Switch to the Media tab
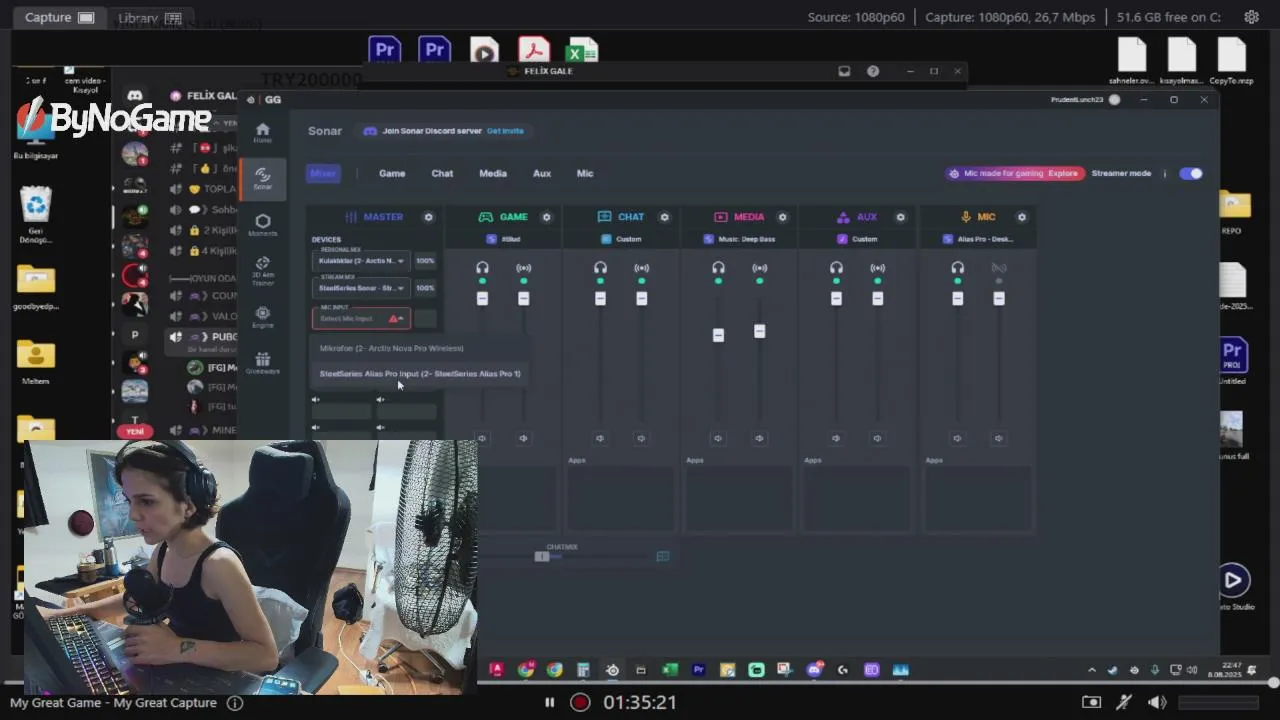The height and width of the screenshot is (720, 1280). 493,173
